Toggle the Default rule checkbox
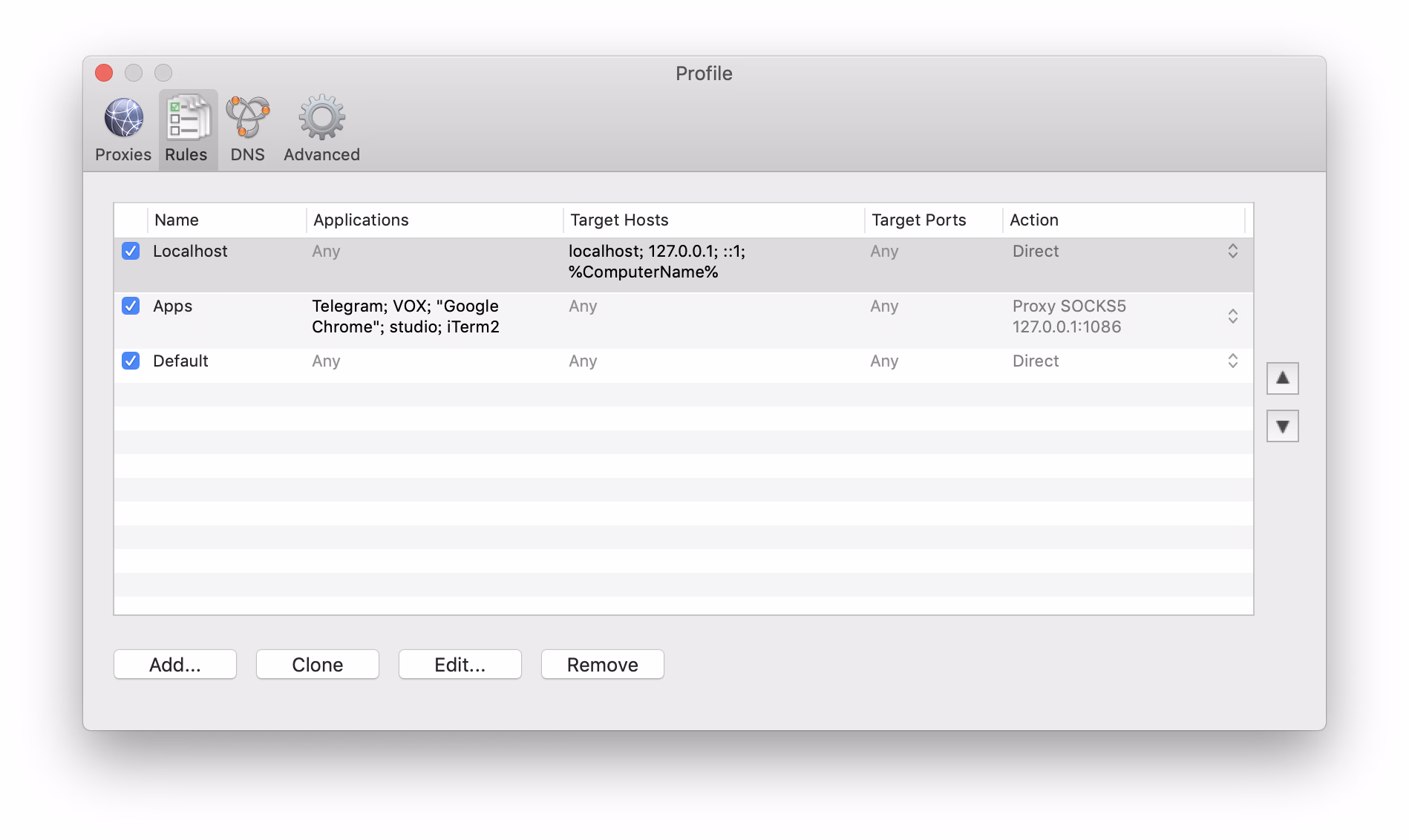 point(131,361)
